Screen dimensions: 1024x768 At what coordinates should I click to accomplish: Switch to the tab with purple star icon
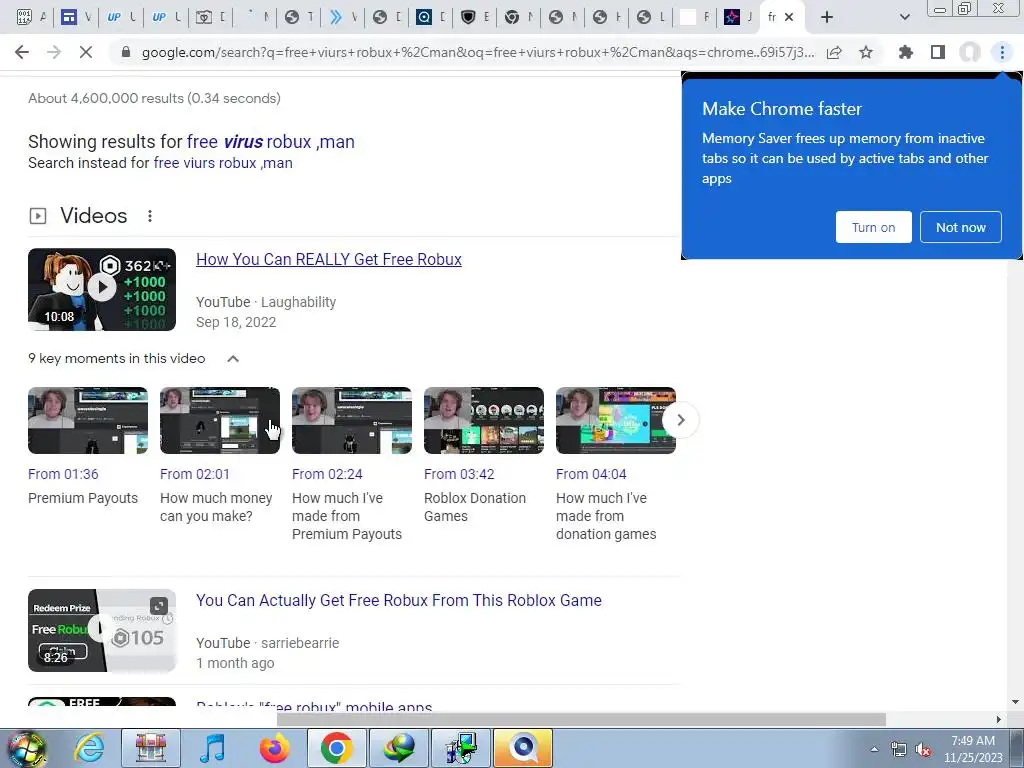pyautogui.click(x=732, y=17)
